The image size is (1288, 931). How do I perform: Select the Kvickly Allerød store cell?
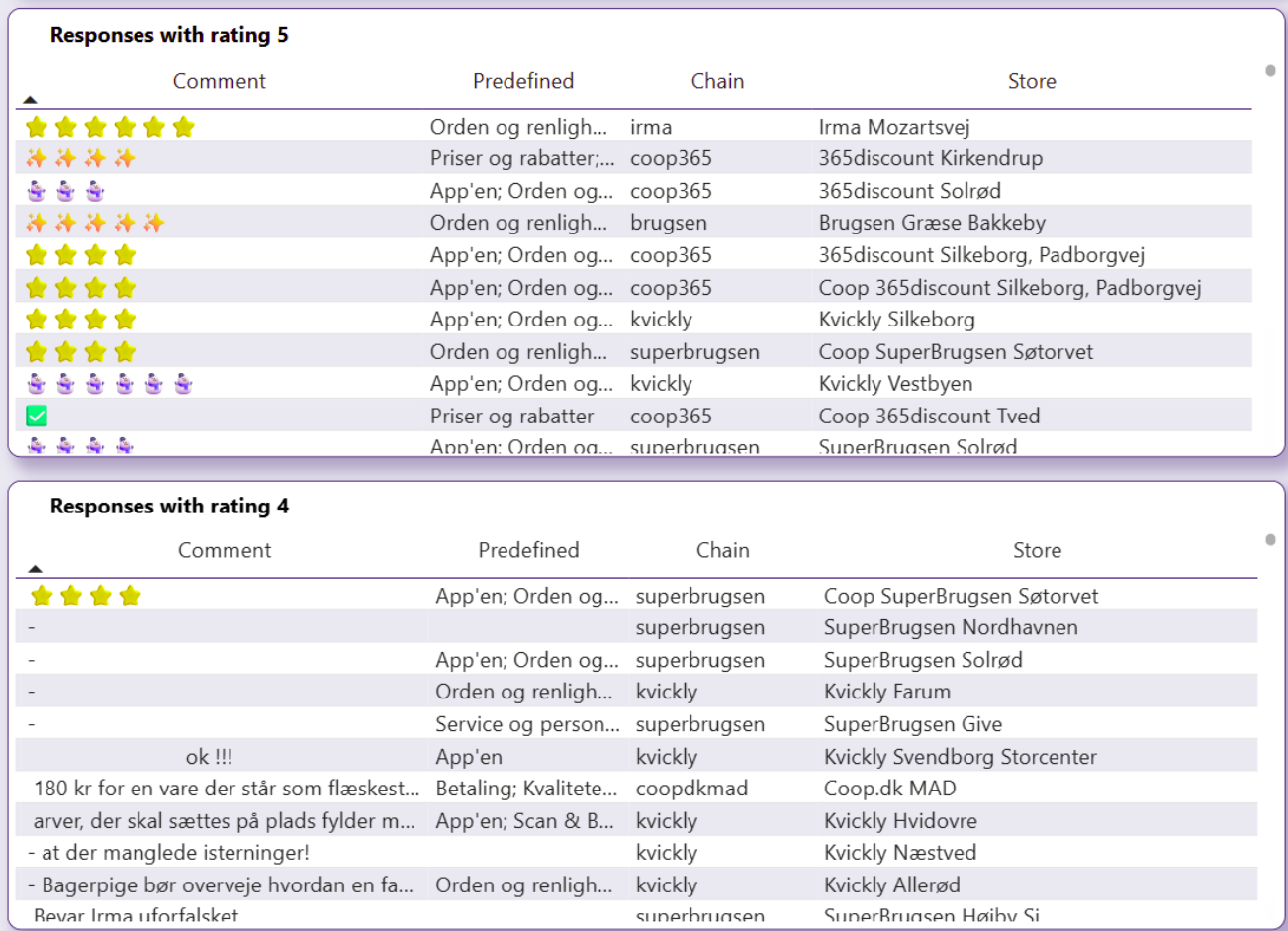pyautogui.click(x=892, y=885)
